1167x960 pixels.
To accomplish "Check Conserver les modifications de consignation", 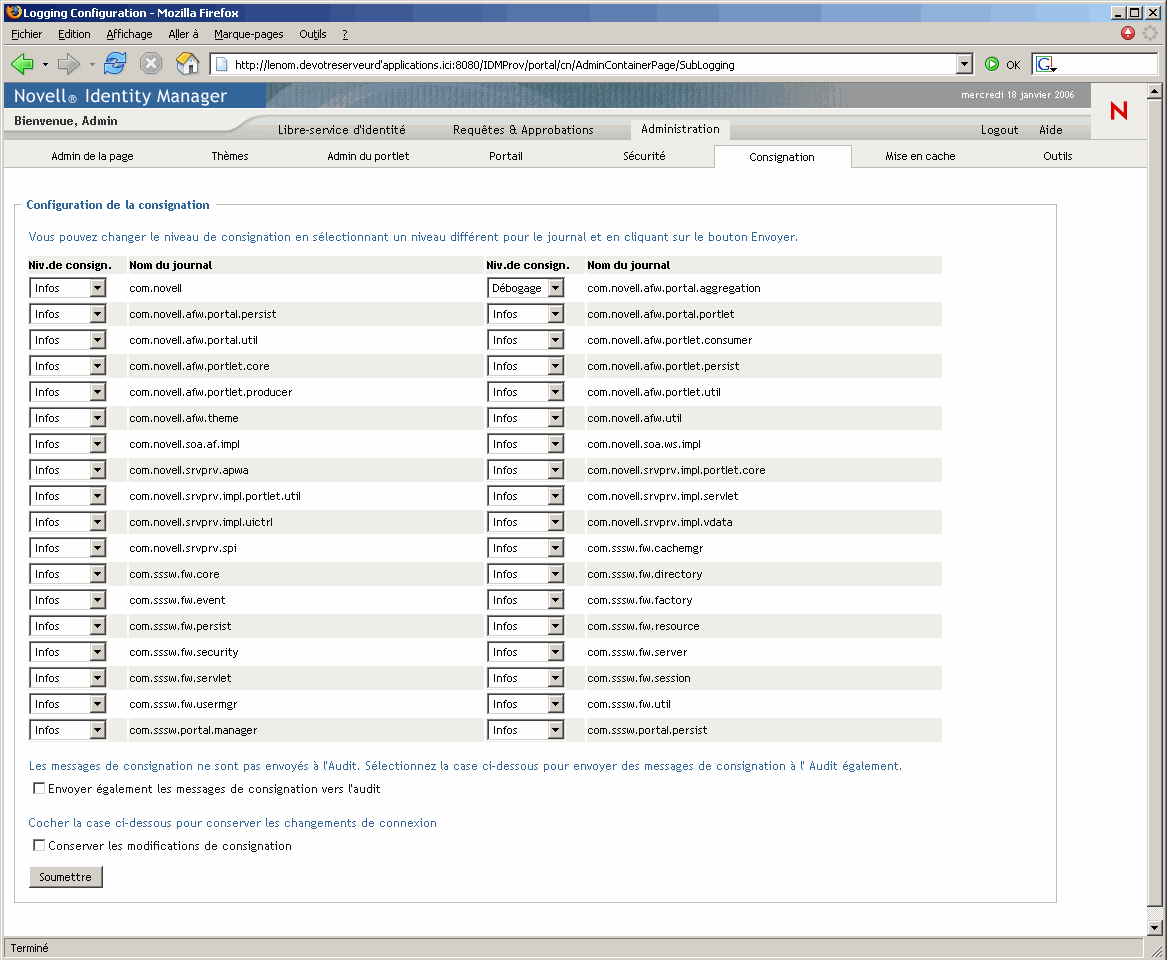I will click(39, 845).
